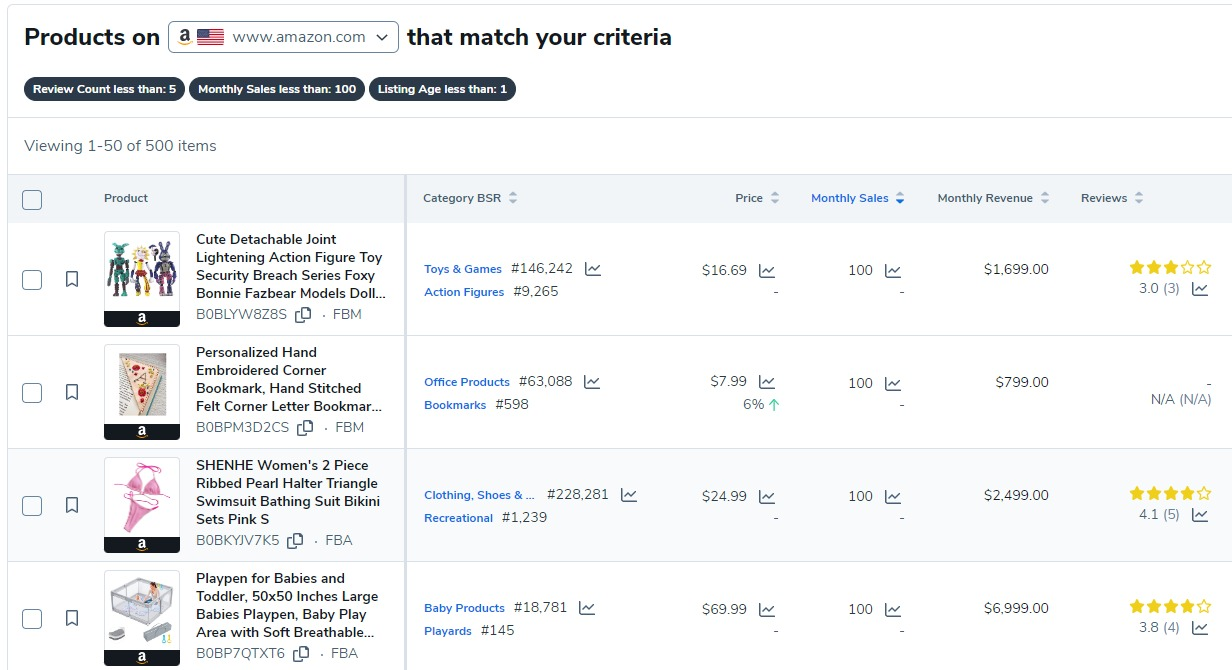This screenshot has height=670, width=1232.
Task: Save the SHENHE bikini product bookmark
Action: (x=72, y=505)
